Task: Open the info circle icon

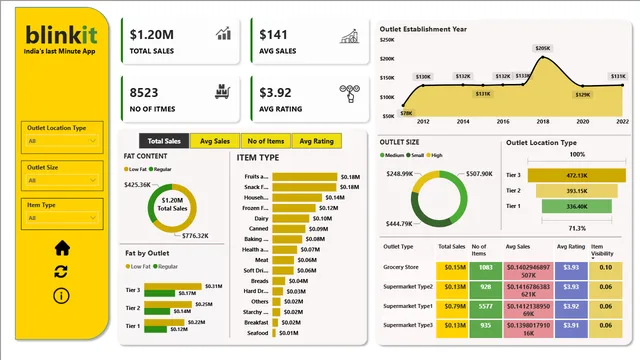Action: click(x=61, y=296)
